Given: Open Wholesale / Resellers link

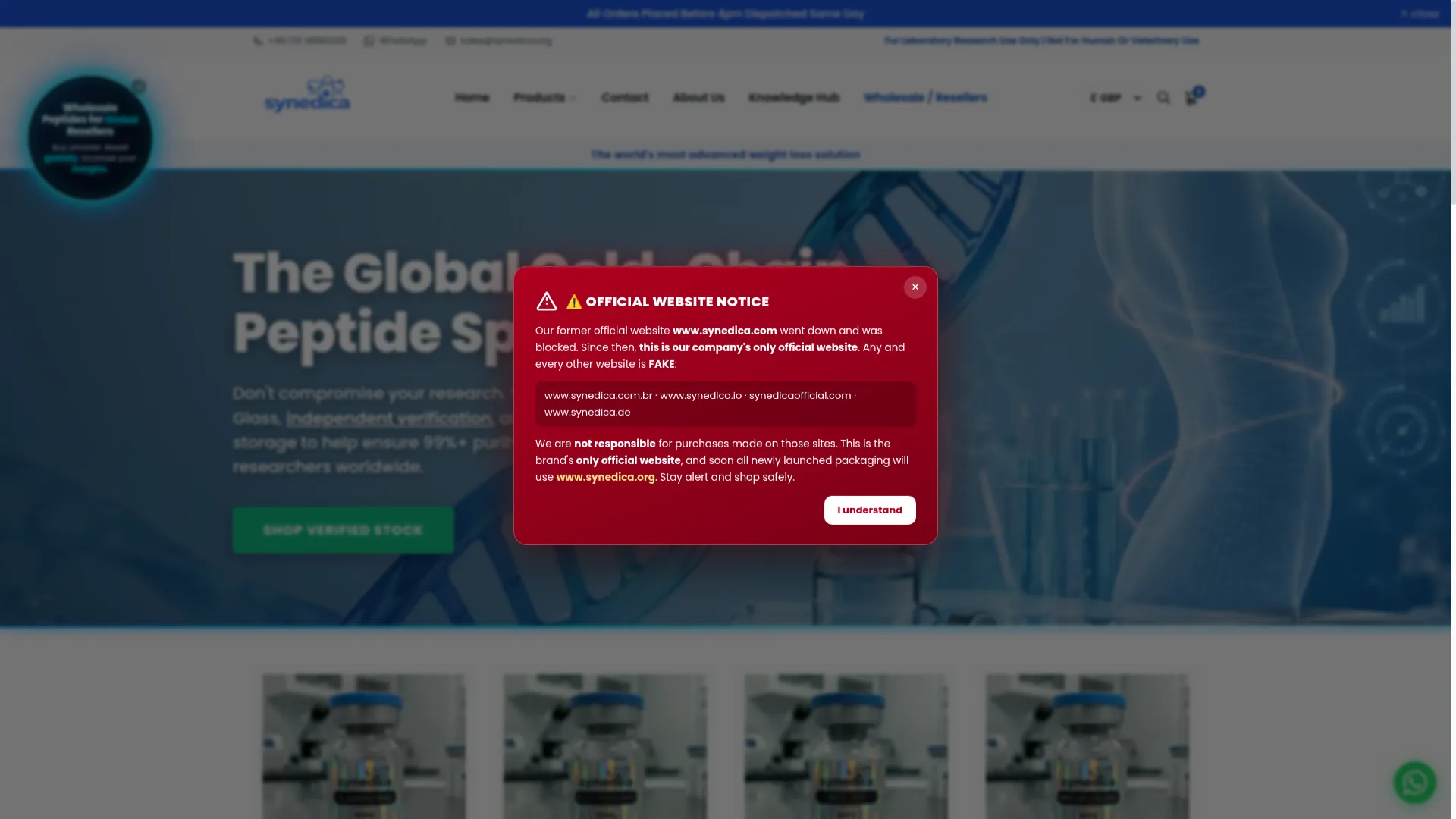Looking at the screenshot, I should click(x=925, y=98).
